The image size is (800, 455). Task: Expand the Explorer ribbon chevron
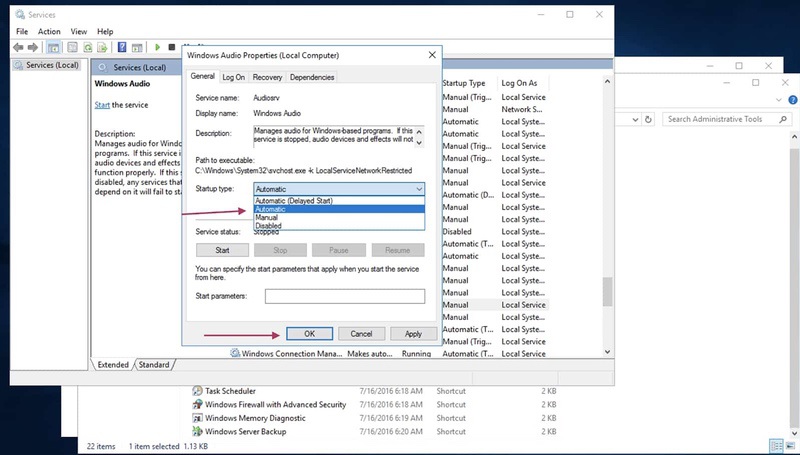click(779, 100)
